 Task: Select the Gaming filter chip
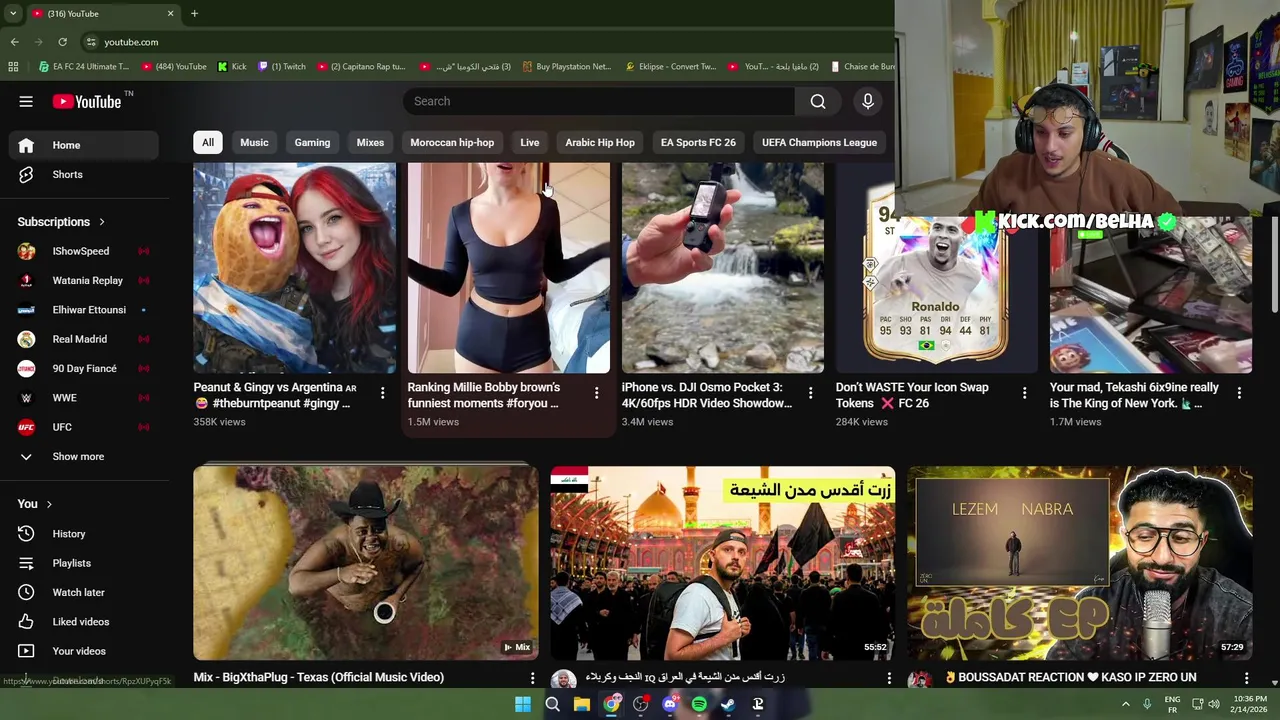pyautogui.click(x=312, y=142)
